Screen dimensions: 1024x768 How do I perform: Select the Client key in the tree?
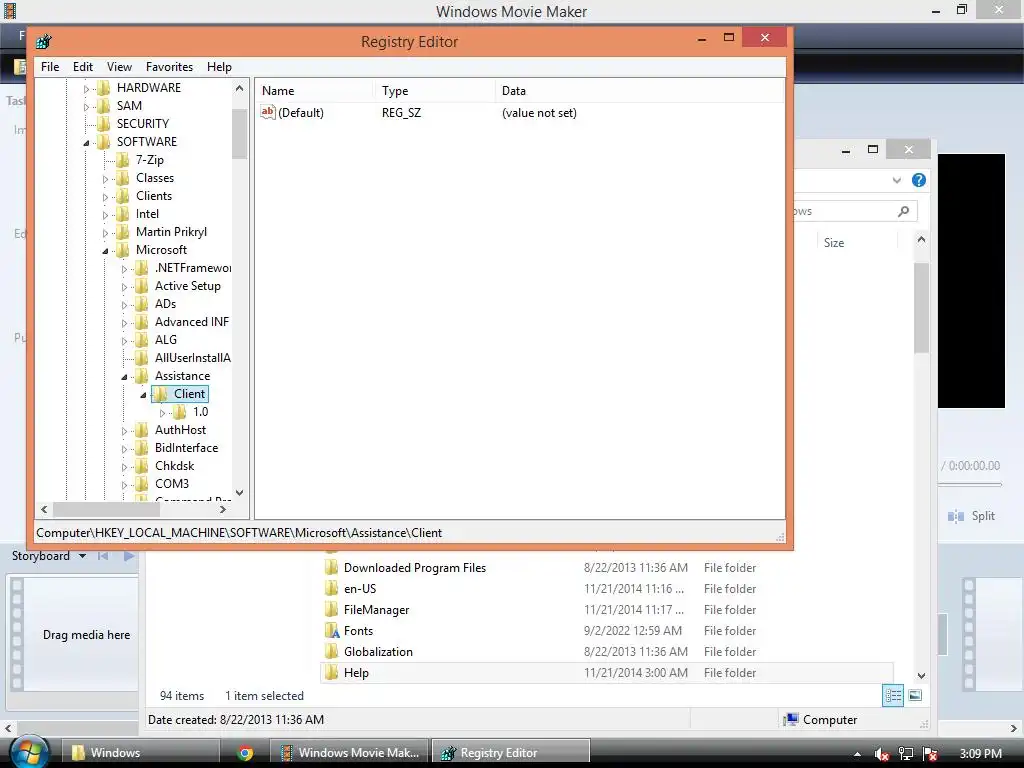click(x=189, y=394)
